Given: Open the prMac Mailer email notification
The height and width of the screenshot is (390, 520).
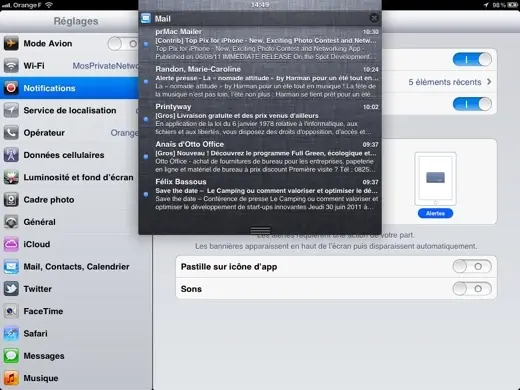Looking at the screenshot, I should [260, 44].
